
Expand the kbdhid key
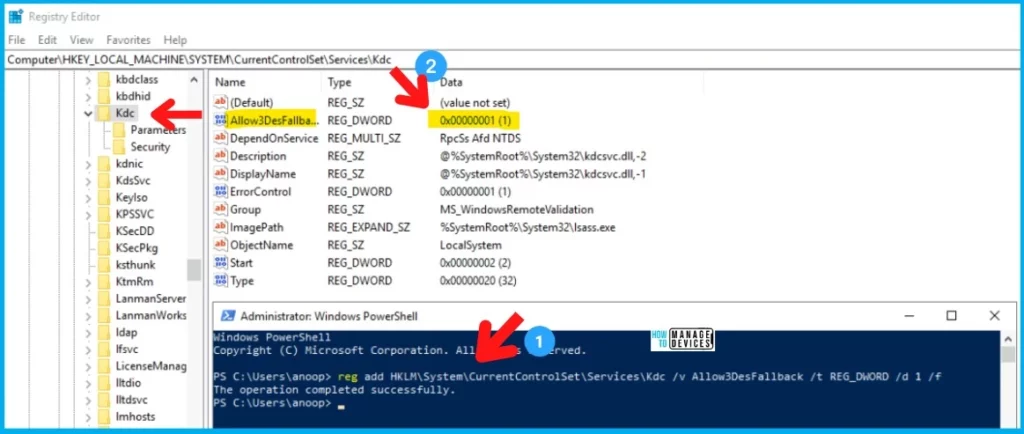pyautogui.click(x=88, y=97)
